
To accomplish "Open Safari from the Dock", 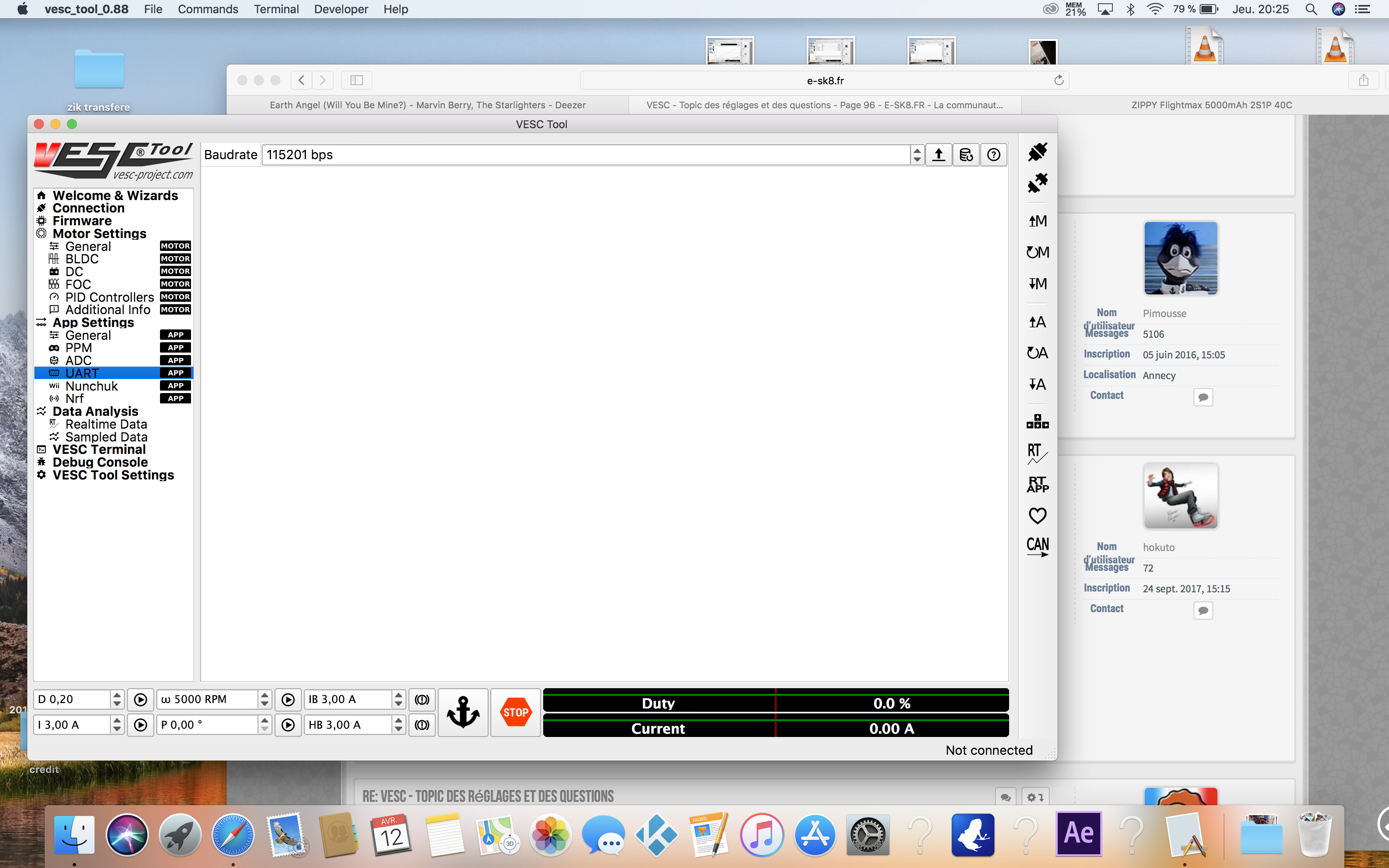I will [x=232, y=835].
